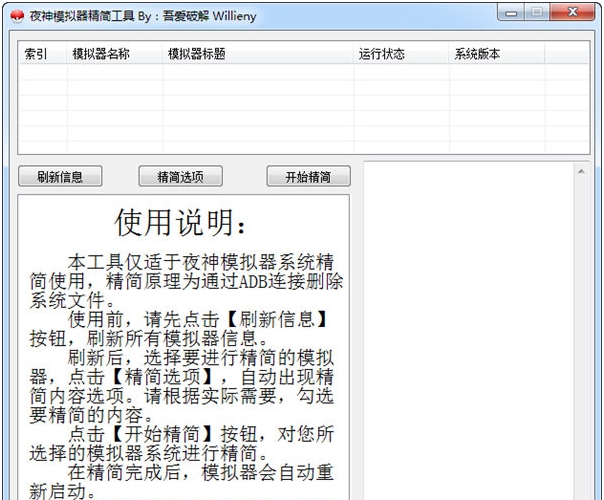Viewport: 604px width, 500px height.
Task: Select the 系统版本 column header
Action: 497,54
